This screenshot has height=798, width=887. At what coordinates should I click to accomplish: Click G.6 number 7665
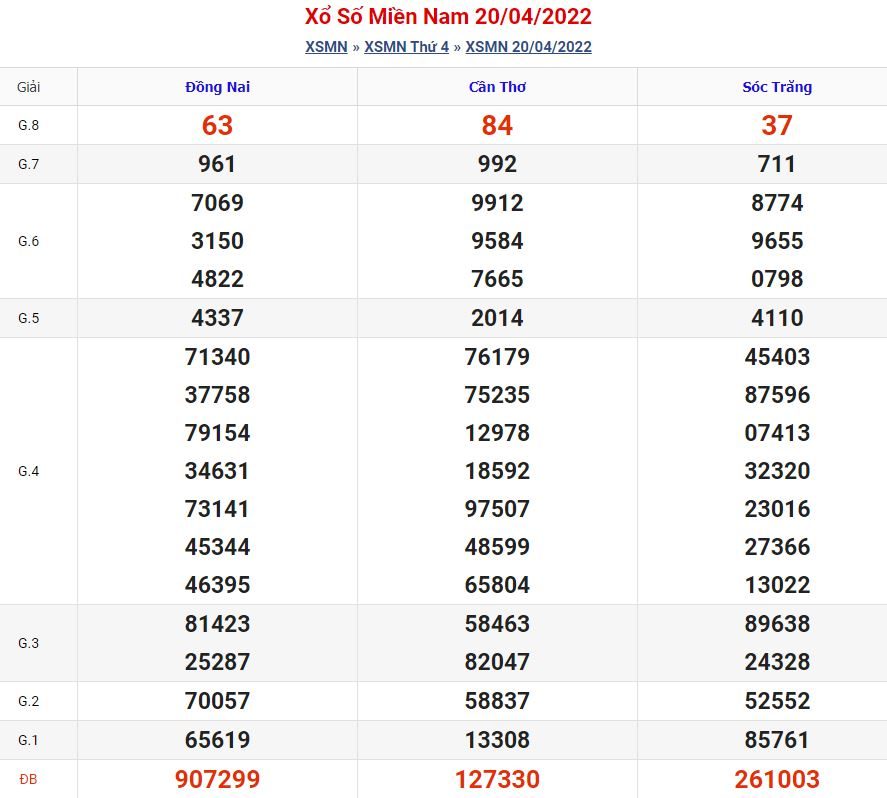tap(497, 279)
